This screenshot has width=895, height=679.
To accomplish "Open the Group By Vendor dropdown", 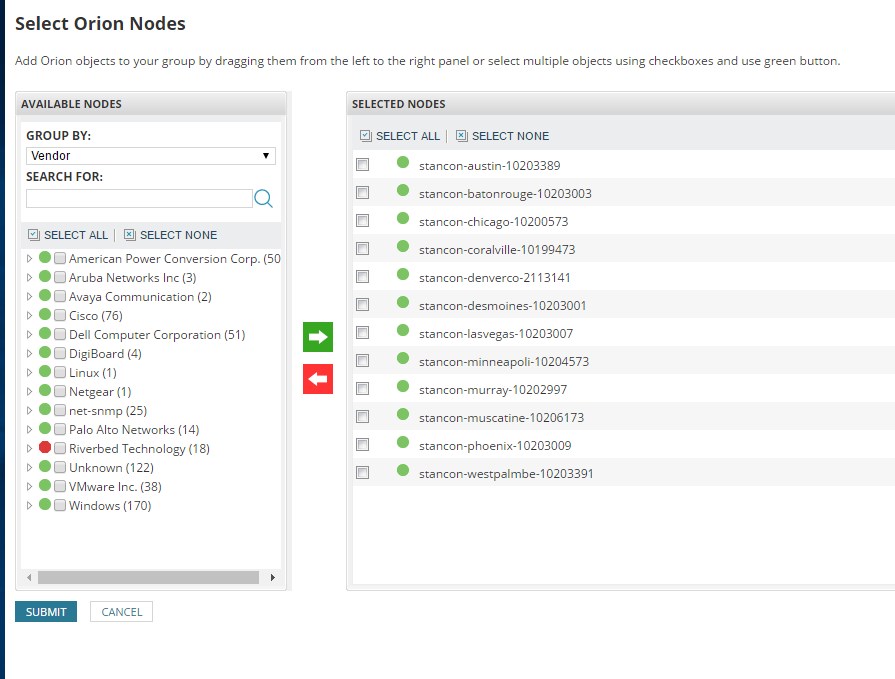I will click(151, 156).
